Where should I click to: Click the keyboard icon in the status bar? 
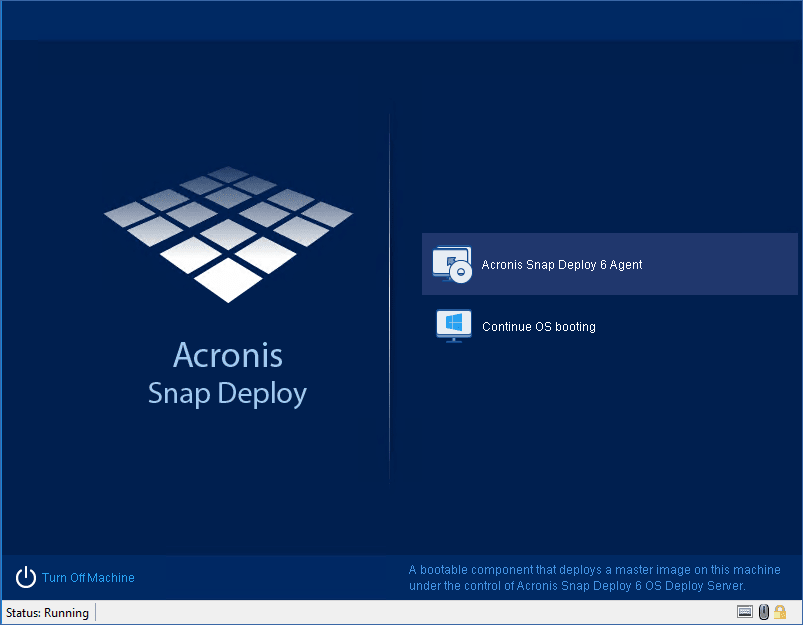coord(745,612)
